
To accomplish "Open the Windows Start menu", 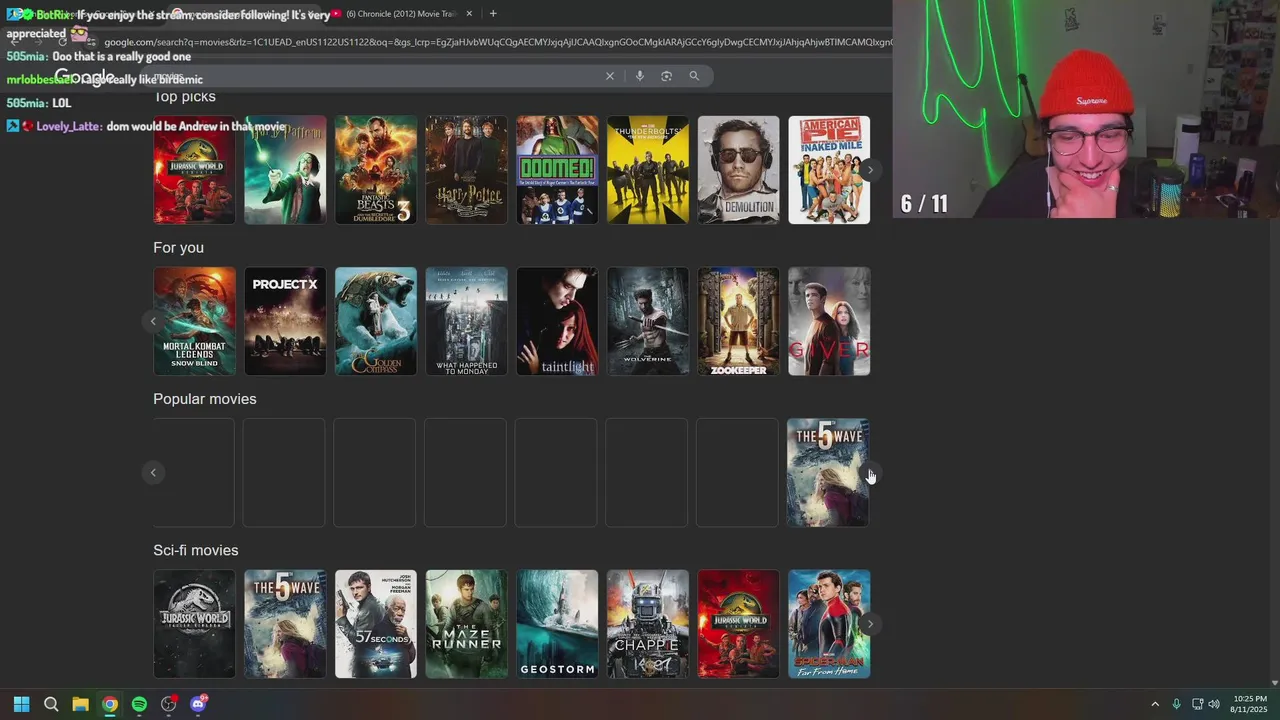I will 21,704.
